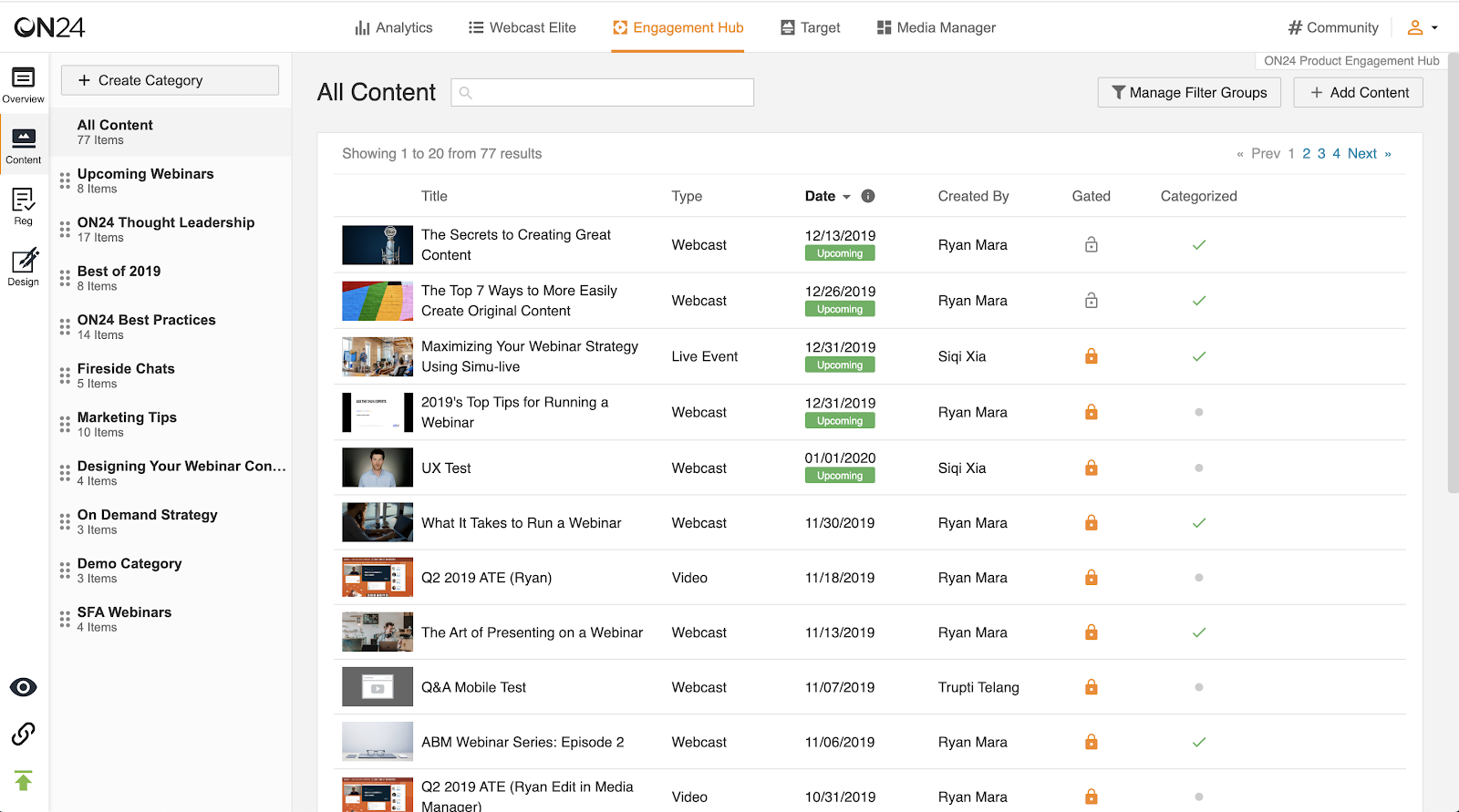Click the Type column header
Image resolution: width=1459 pixels, height=812 pixels.
(x=687, y=196)
